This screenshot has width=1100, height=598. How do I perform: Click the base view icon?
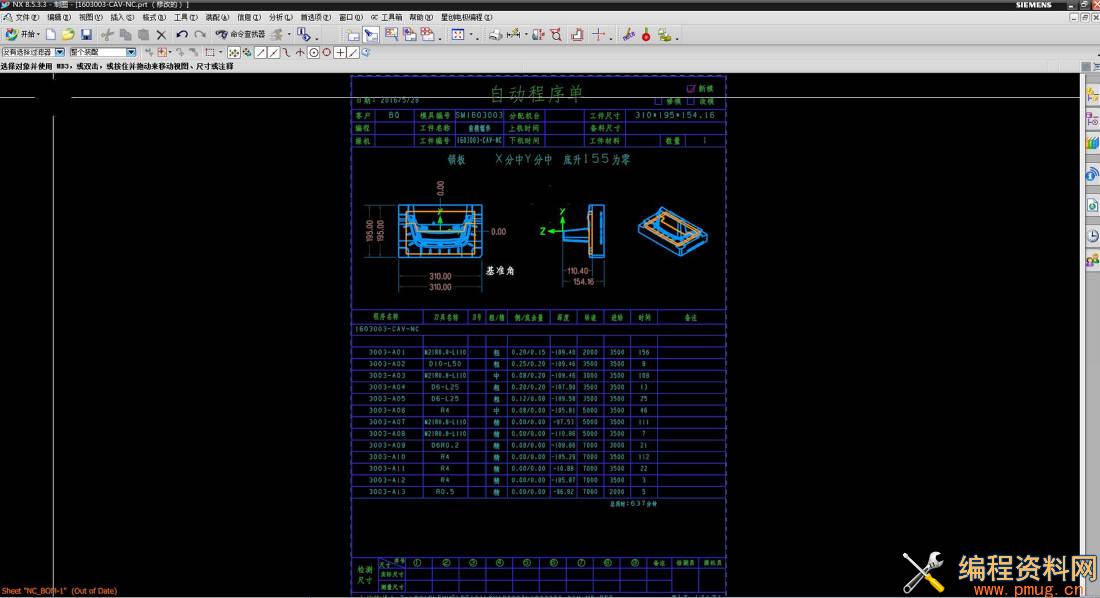(x=391, y=34)
